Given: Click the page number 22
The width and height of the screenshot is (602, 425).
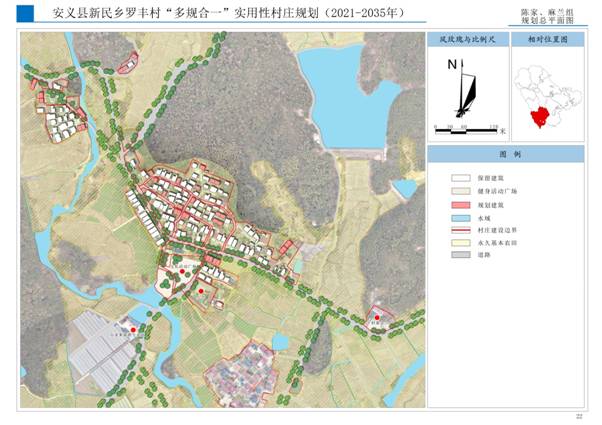Looking at the screenshot, I should coord(580,417).
